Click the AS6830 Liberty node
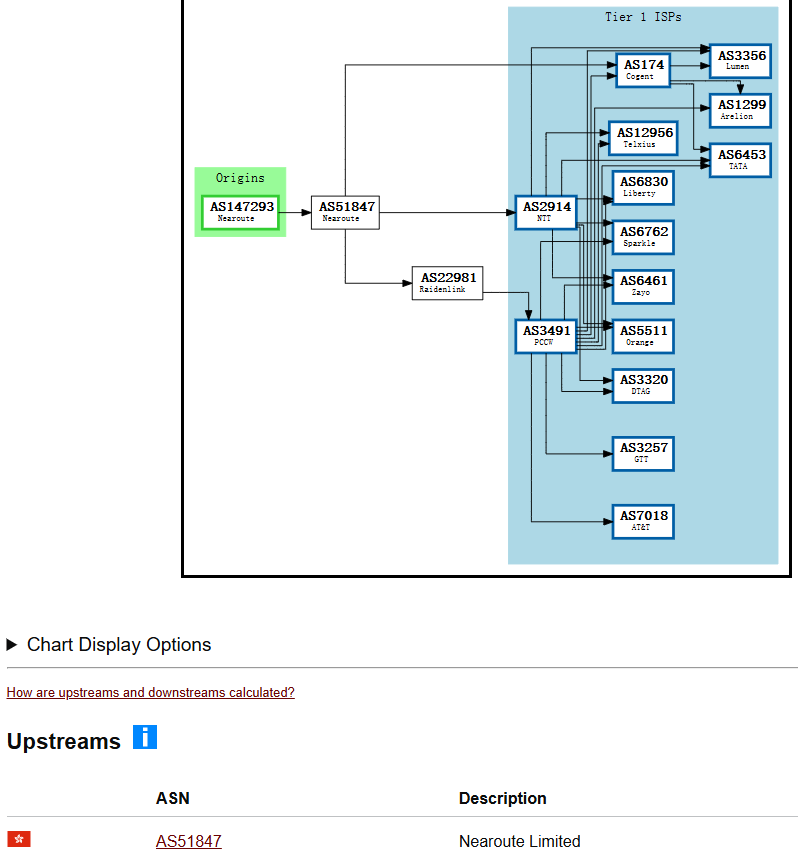The height and width of the screenshot is (858, 798). (x=642, y=187)
